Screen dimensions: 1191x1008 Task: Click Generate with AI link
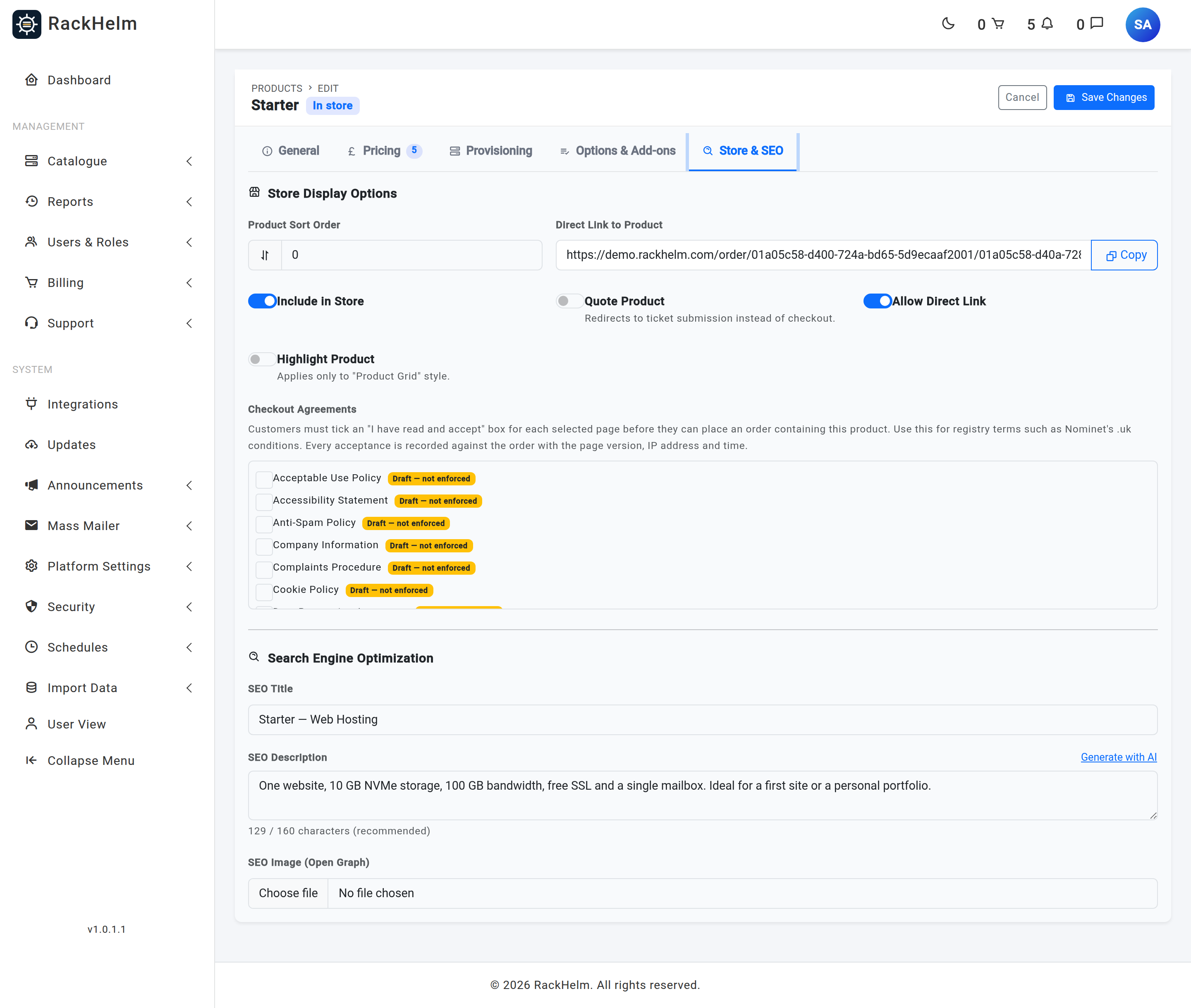click(1118, 757)
